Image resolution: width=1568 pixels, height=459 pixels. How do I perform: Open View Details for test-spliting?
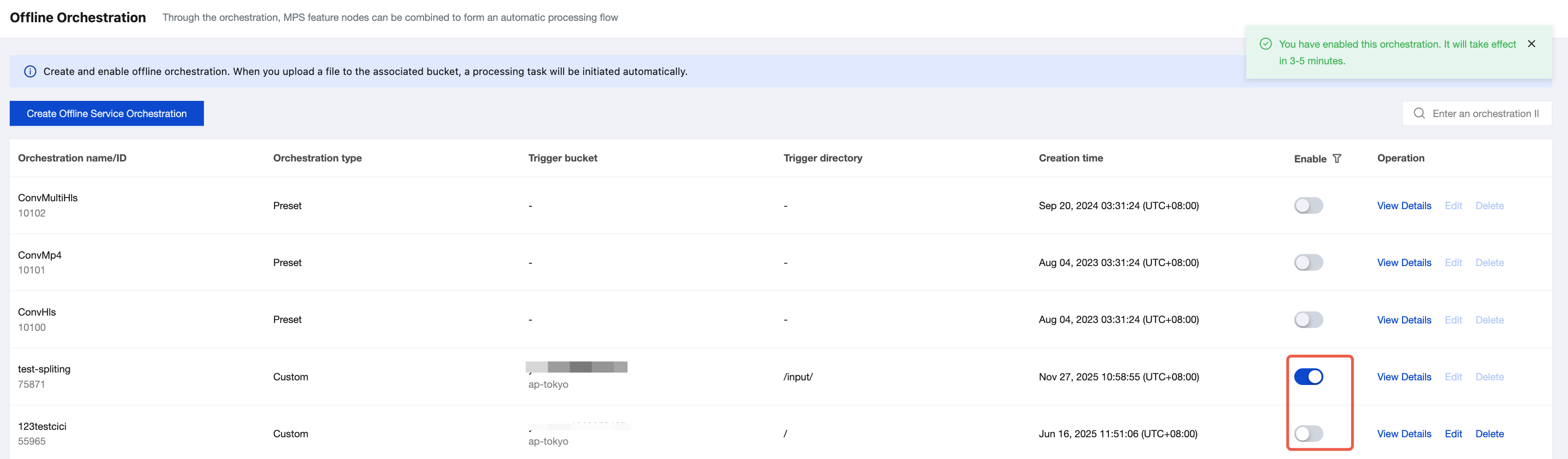(1404, 377)
